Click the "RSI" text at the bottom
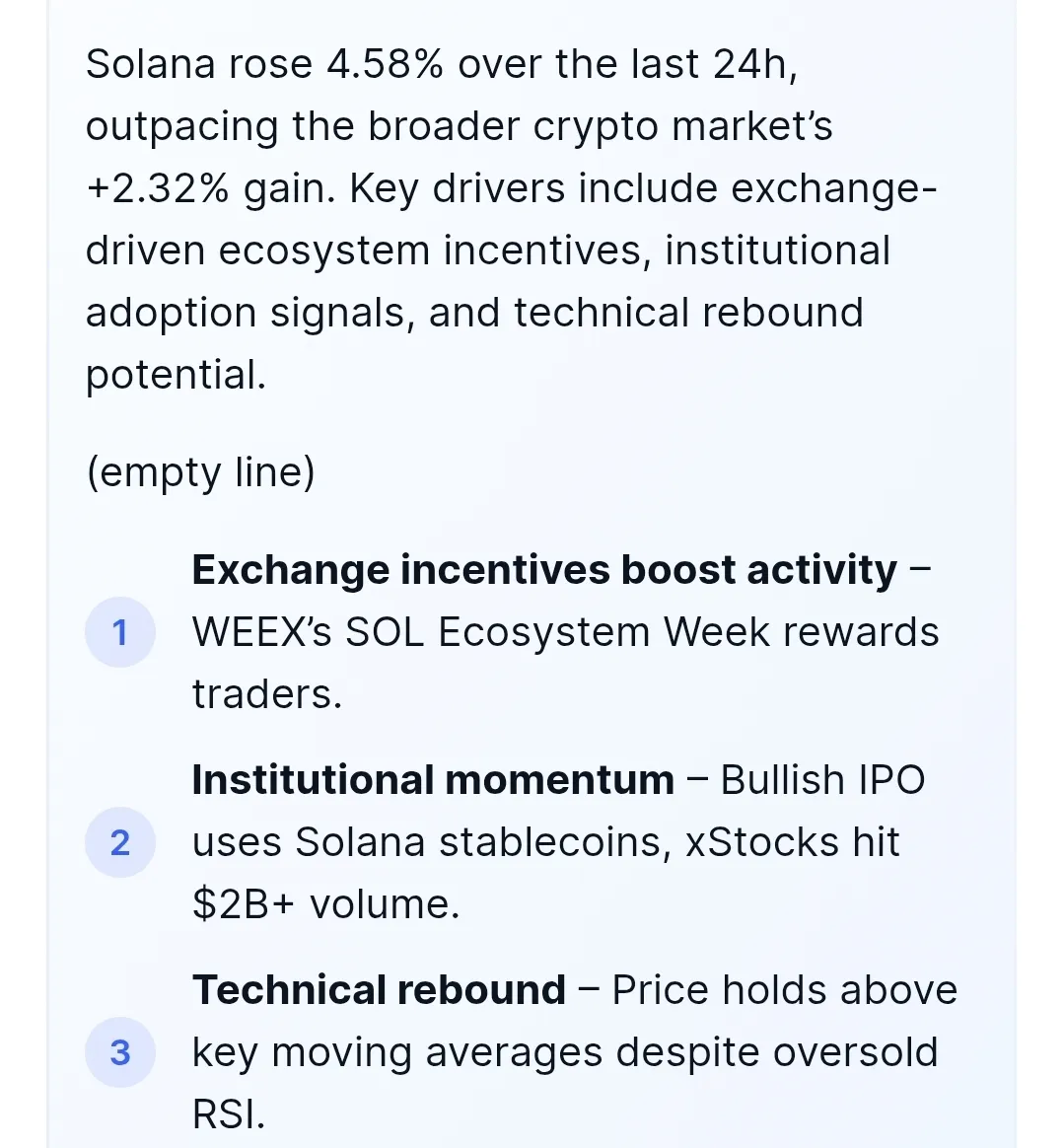The height and width of the screenshot is (1148, 1064). coord(228,1114)
